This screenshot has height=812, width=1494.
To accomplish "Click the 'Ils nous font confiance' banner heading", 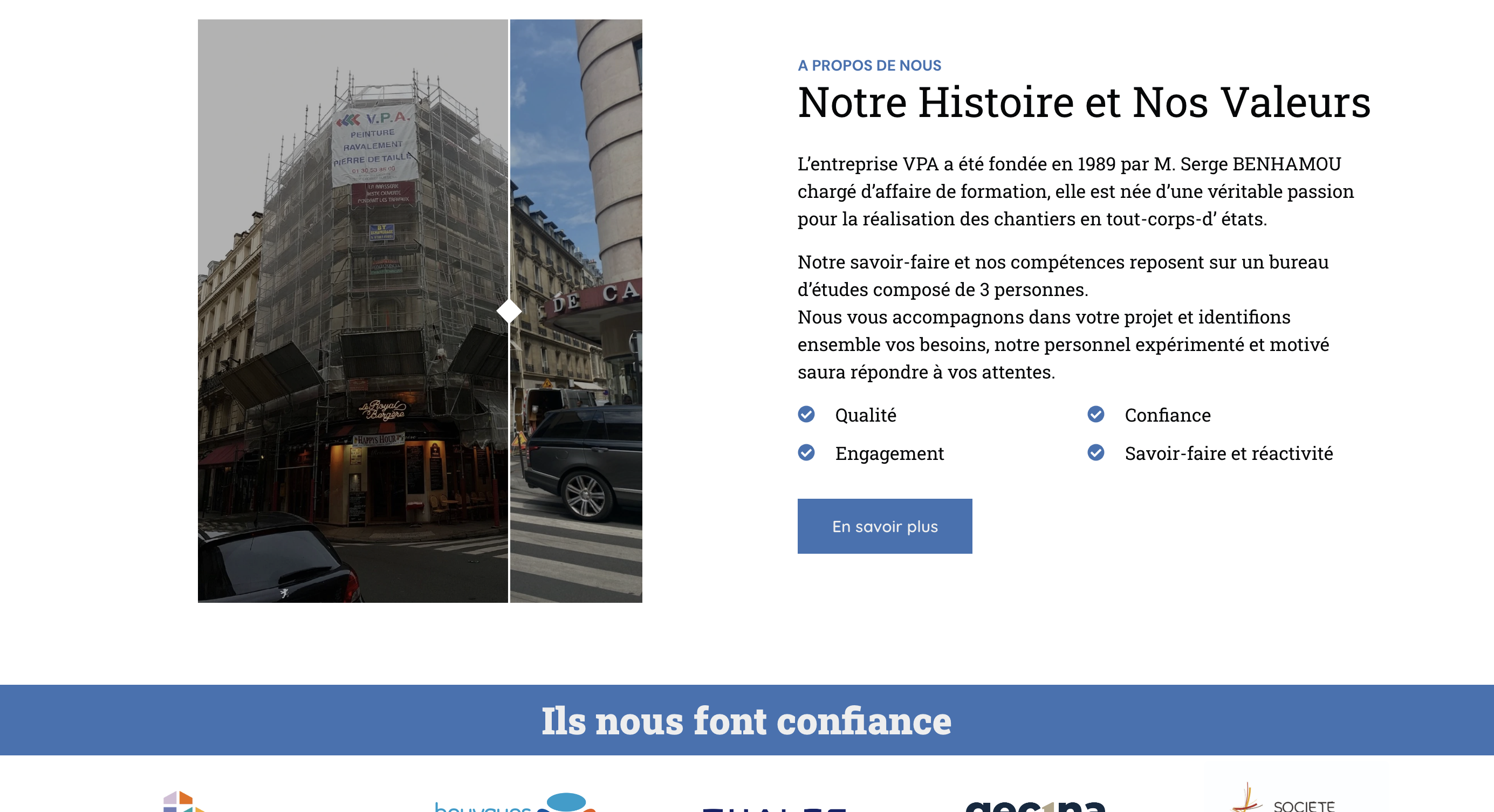I will [746, 720].
